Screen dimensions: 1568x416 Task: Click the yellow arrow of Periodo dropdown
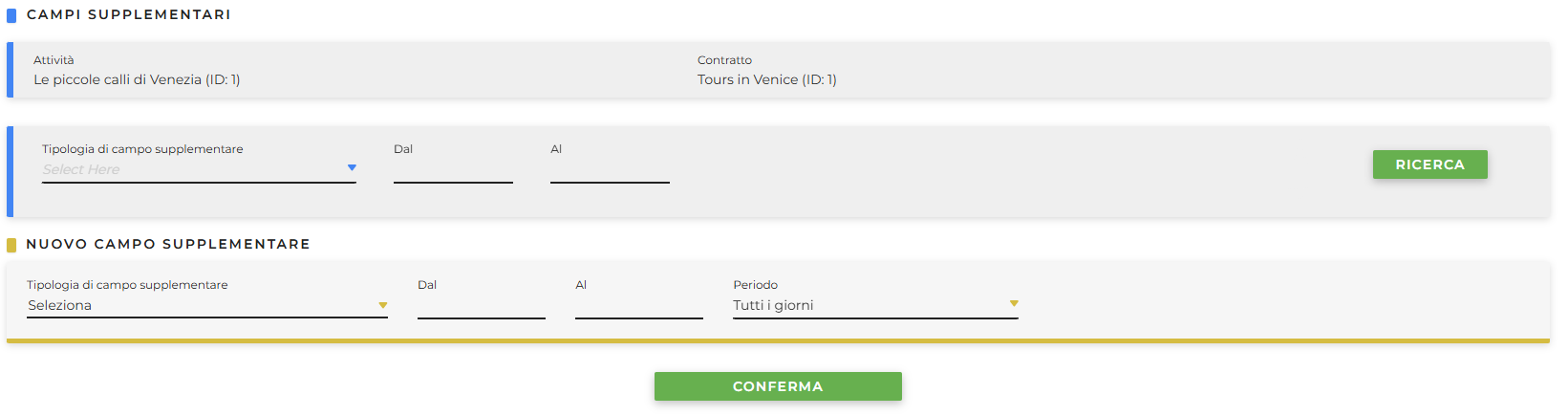pos(1014,304)
